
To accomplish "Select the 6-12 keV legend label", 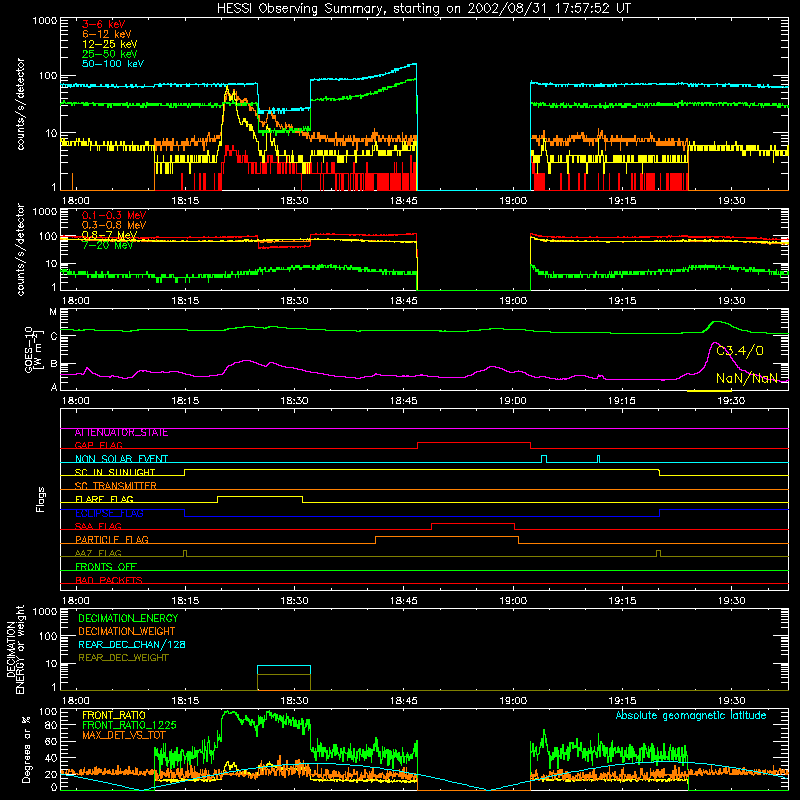I will (107, 34).
